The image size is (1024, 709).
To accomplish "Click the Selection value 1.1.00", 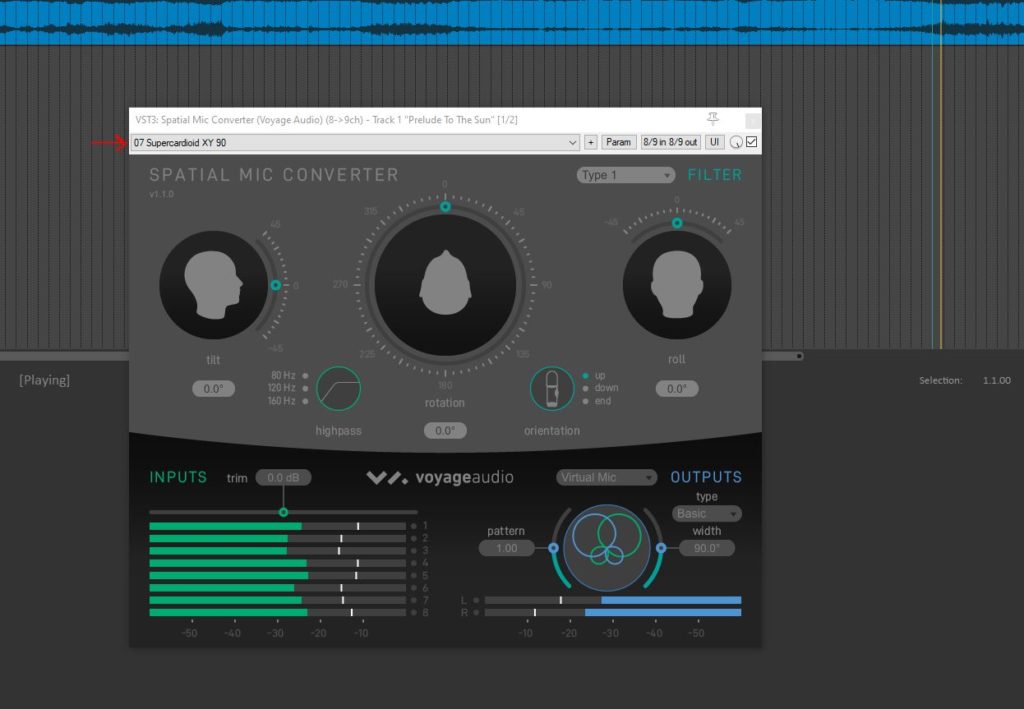I will click(x=997, y=380).
